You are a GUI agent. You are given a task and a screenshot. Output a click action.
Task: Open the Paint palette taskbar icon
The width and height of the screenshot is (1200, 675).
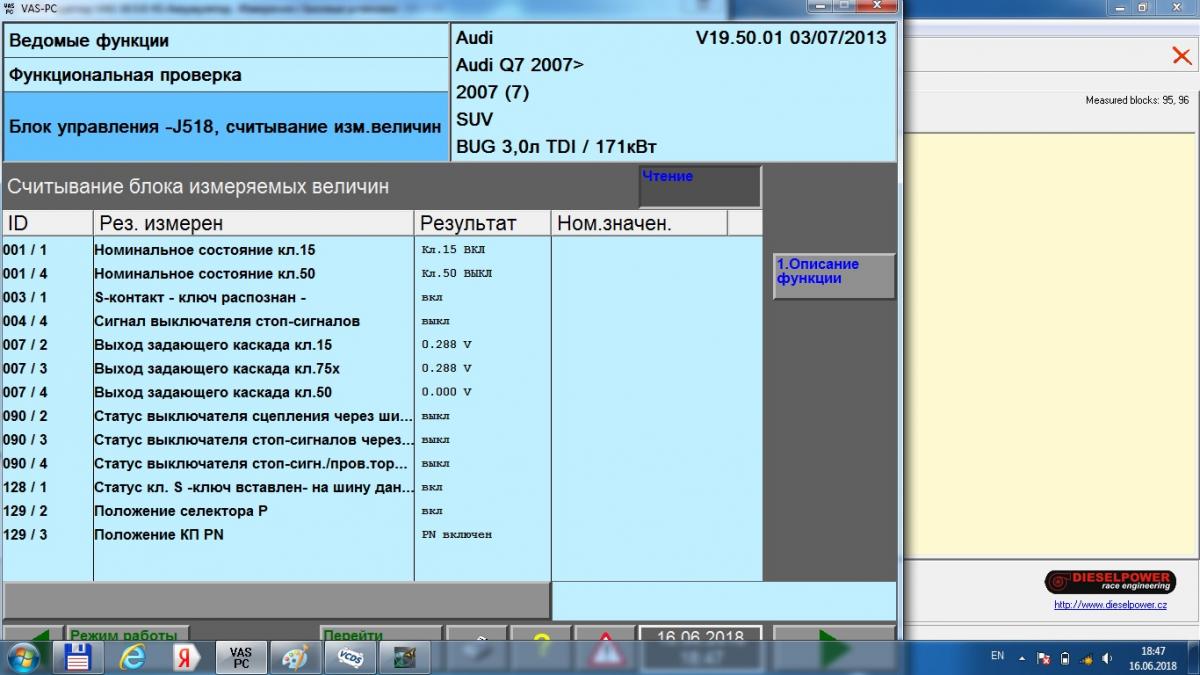pyautogui.click(x=295, y=657)
